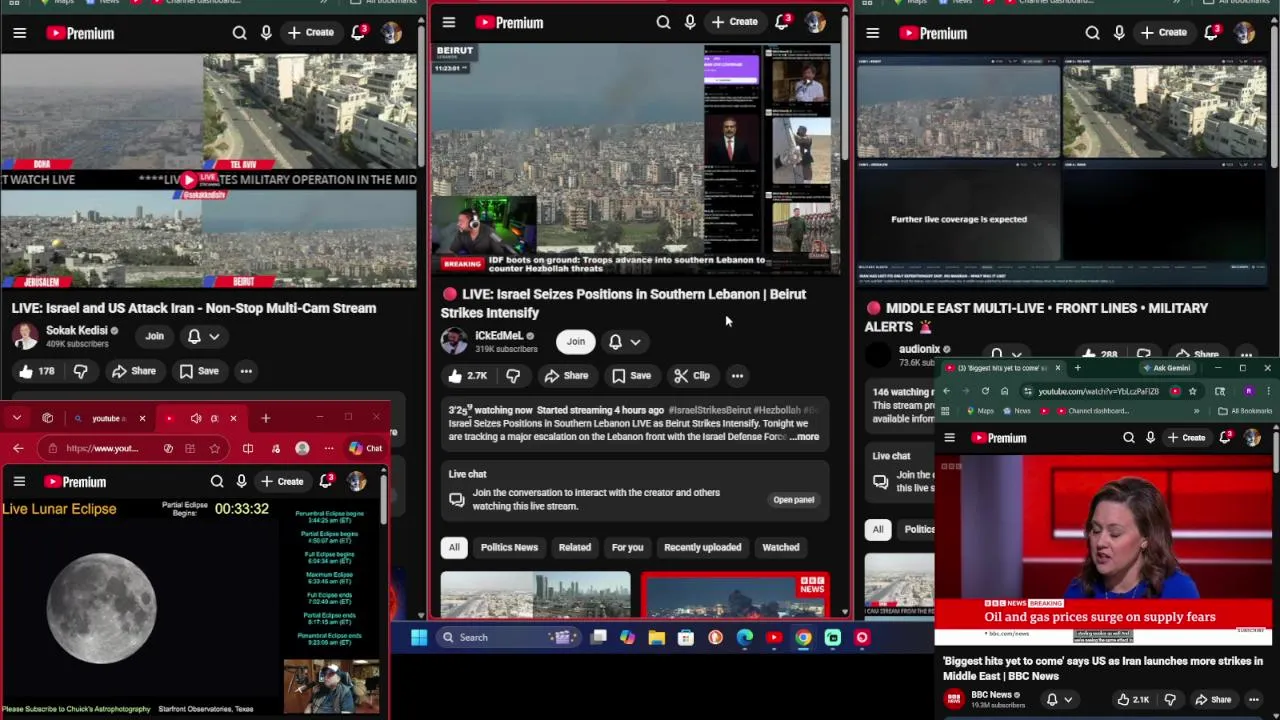Open hamburger guide menu in center YouTube window
The width and height of the screenshot is (1280, 720).
click(x=449, y=22)
